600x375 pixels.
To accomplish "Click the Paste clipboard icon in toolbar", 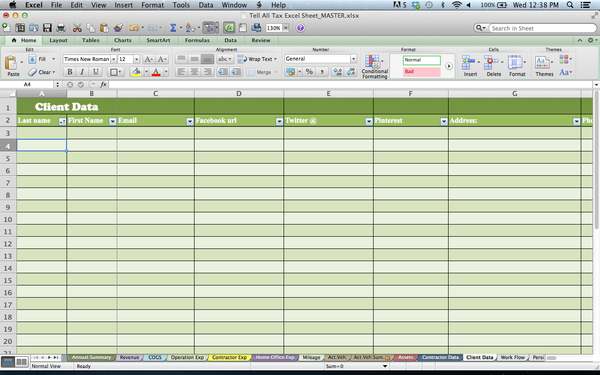I will pyautogui.click(x=104, y=28).
